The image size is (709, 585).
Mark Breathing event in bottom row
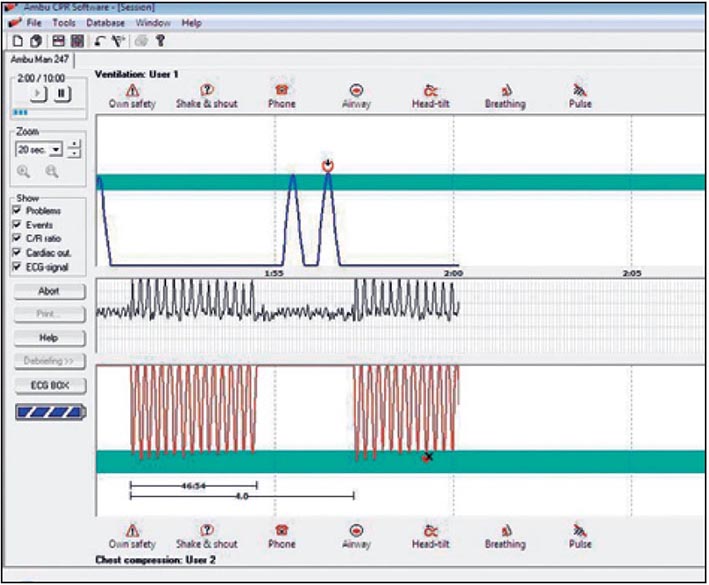[x=505, y=537]
